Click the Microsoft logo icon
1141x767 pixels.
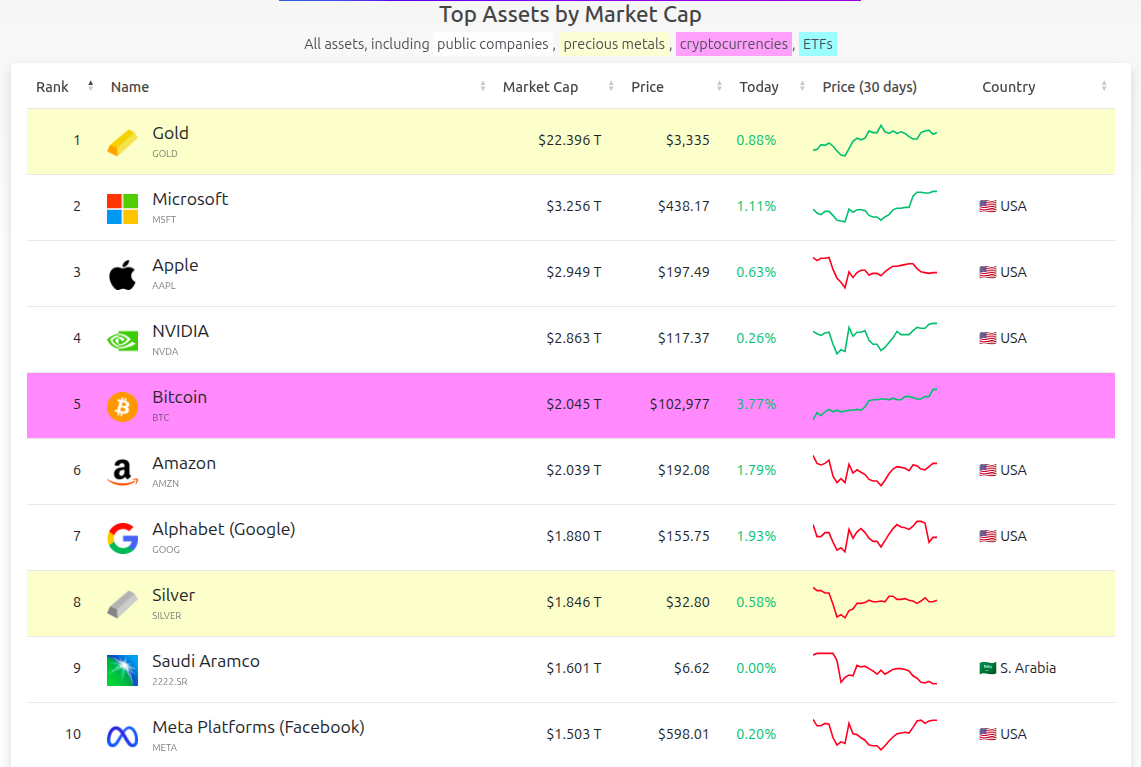[122, 209]
